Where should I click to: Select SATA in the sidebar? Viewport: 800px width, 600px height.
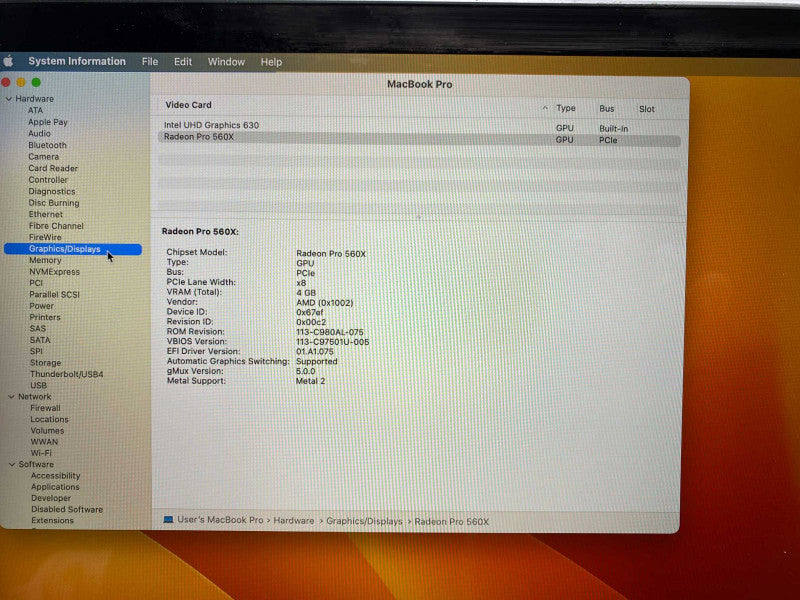coord(40,340)
